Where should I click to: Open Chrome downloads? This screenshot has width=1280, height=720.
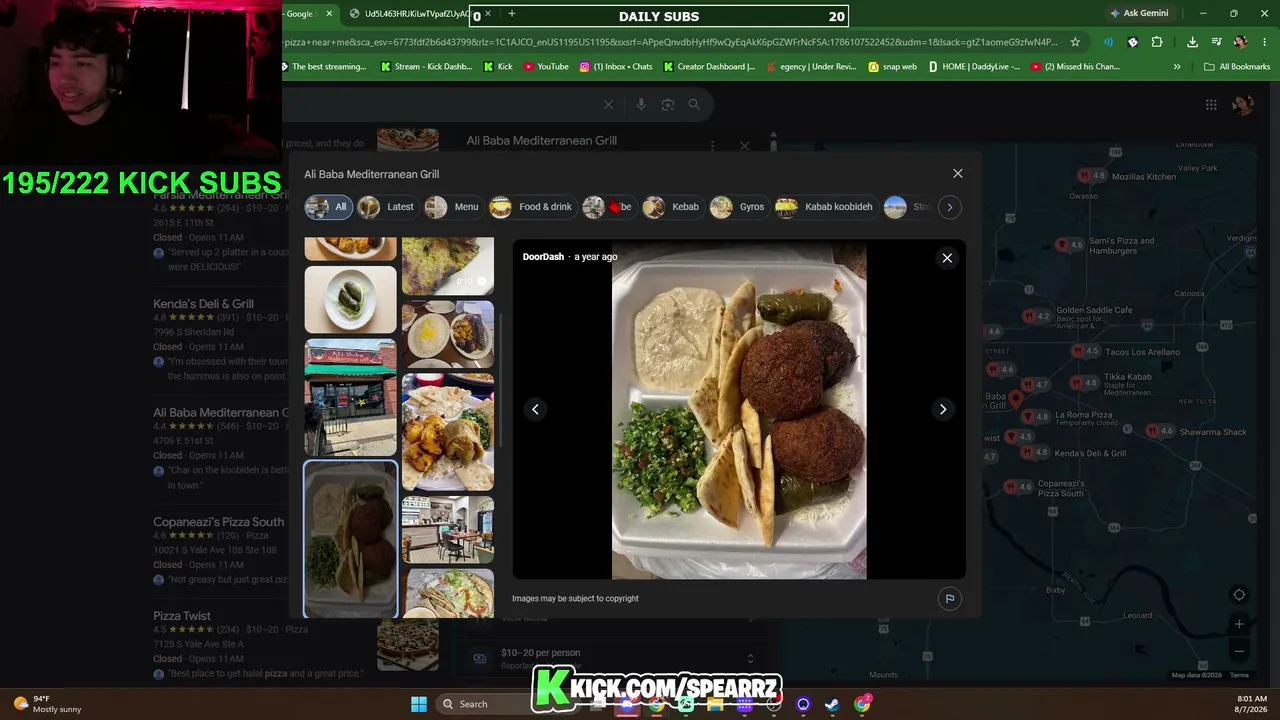1192,42
